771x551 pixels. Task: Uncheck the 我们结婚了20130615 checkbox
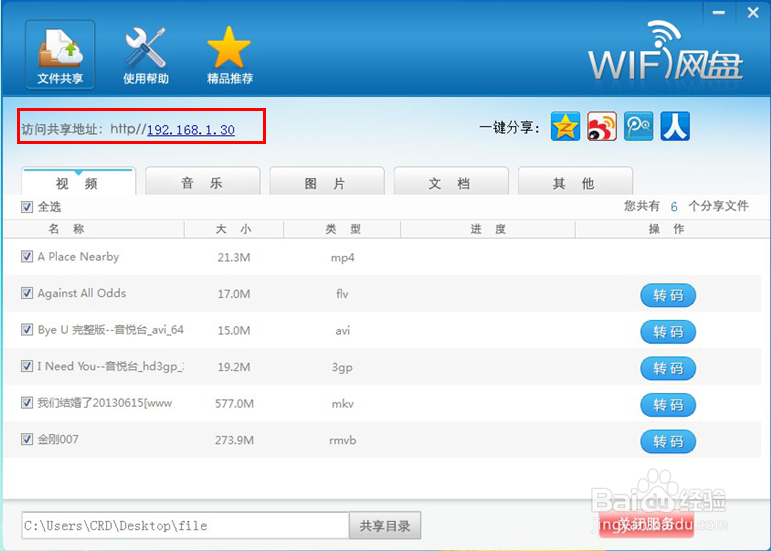coord(27,403)
